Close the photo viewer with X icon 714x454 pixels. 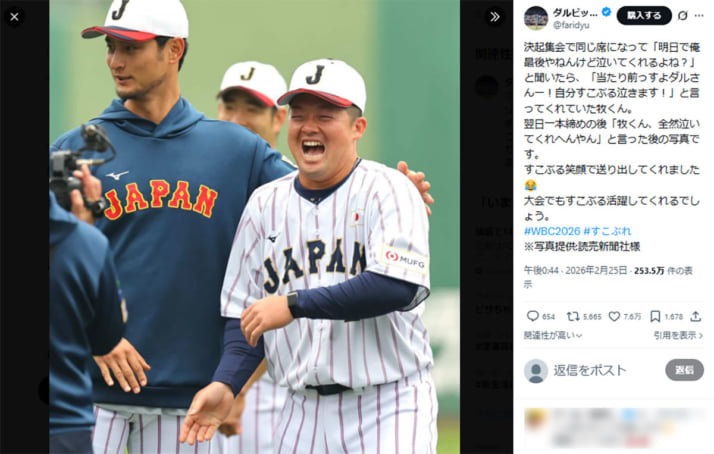15,17
